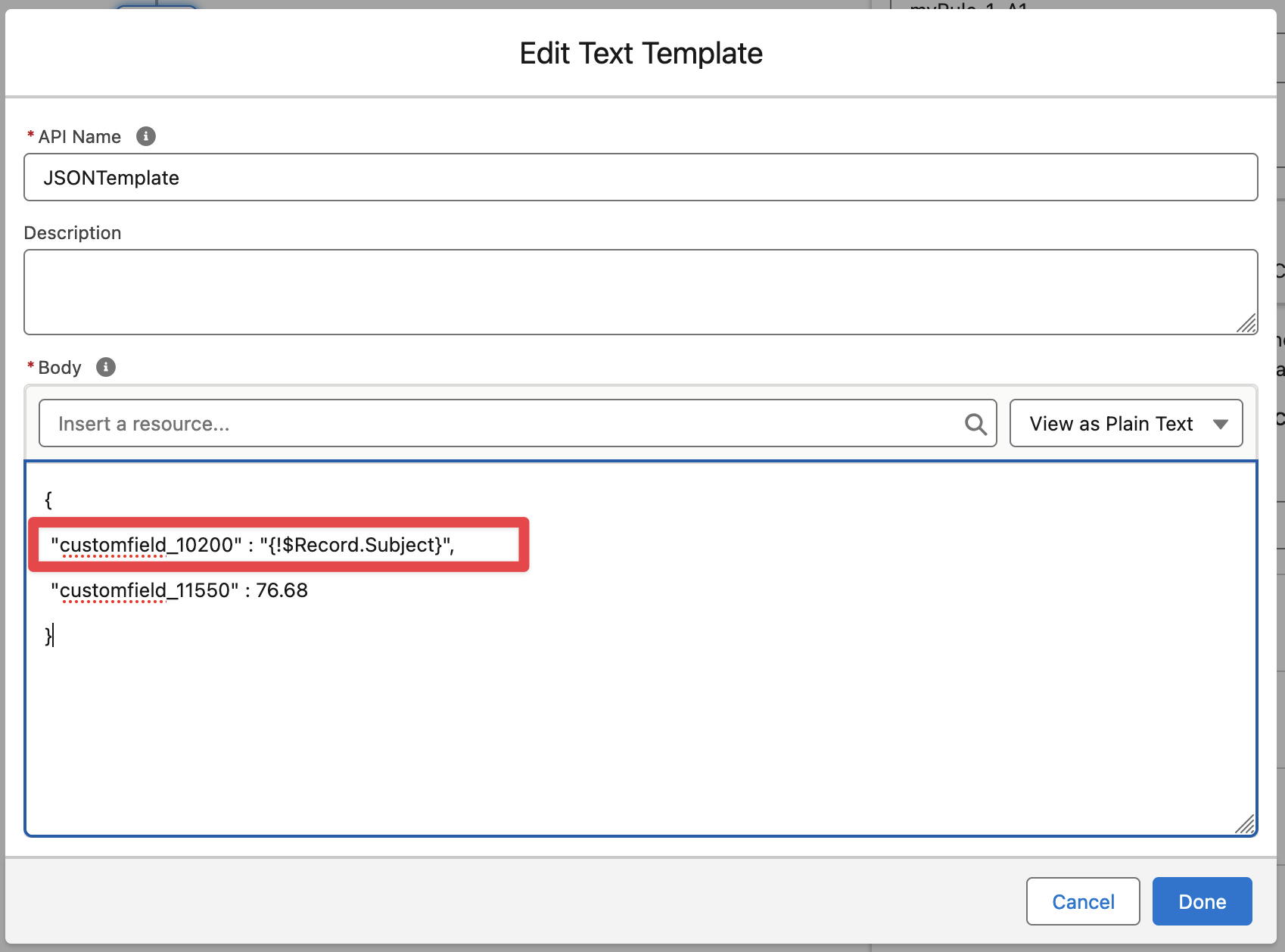Place cursor on the {!$Record.Subject} merge field

click(356, 546)
